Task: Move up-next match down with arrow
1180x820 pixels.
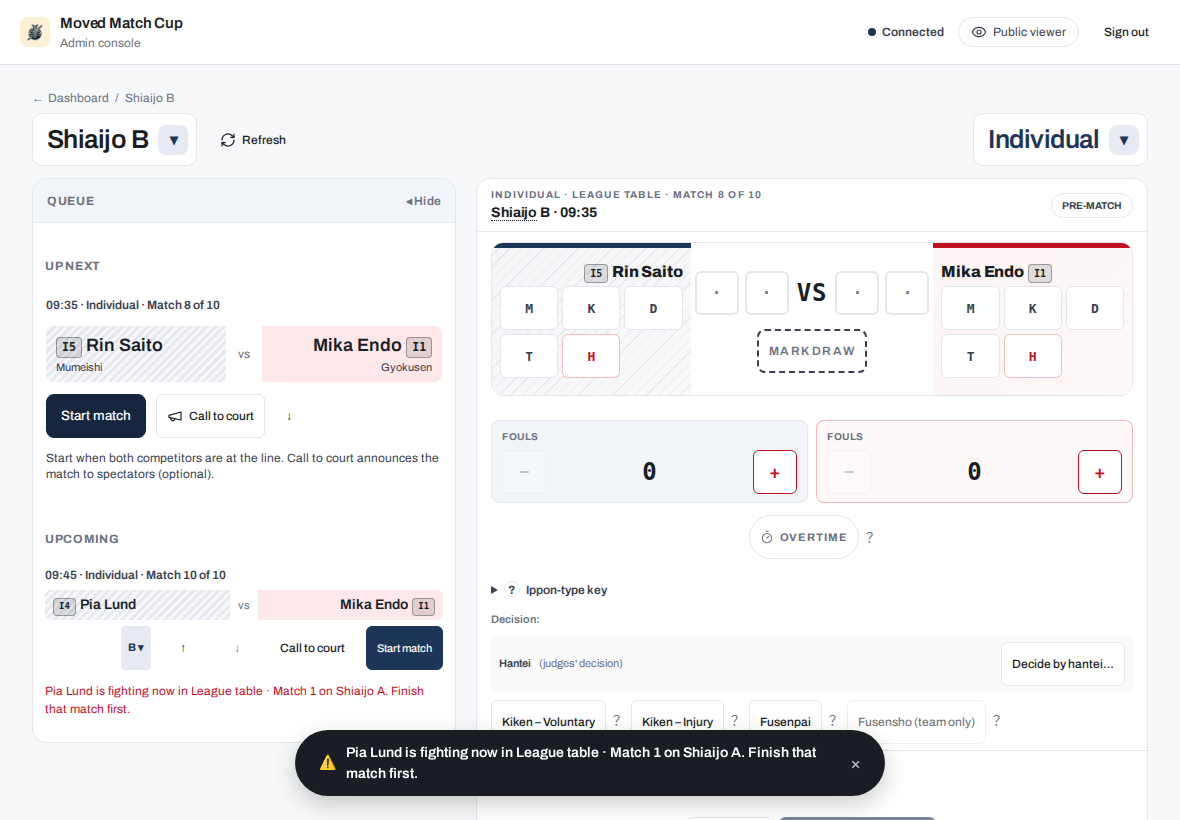Action: tap(289, 416)
